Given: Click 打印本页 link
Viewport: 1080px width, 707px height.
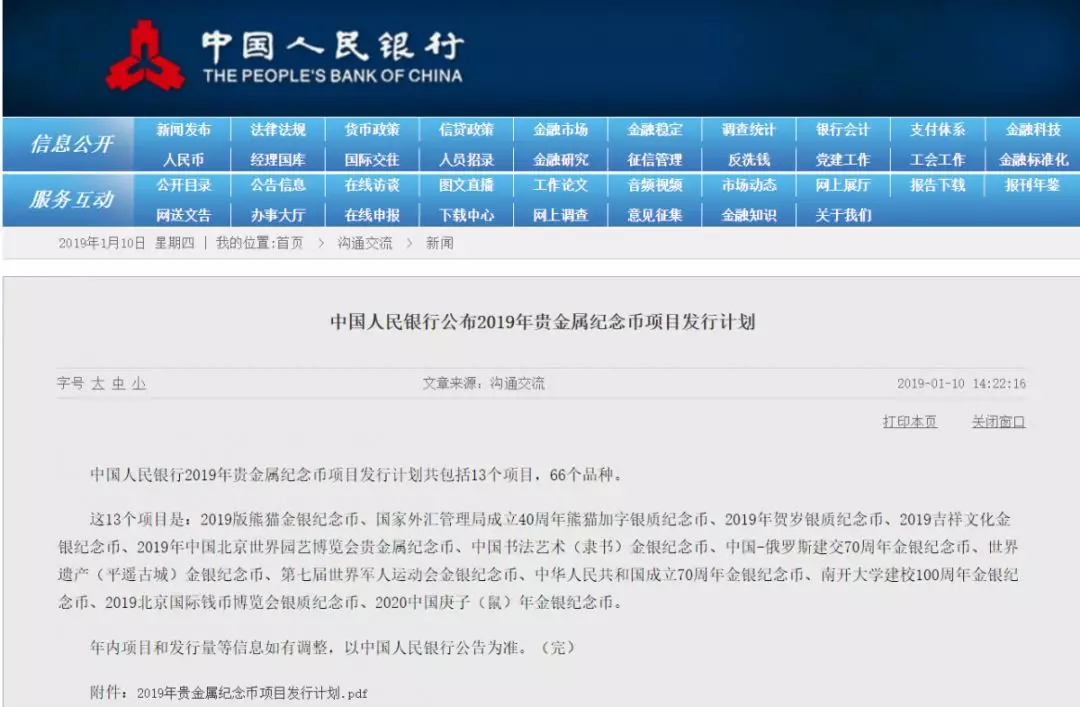Looking at the screenshot, I should click(x=910, y=422).
